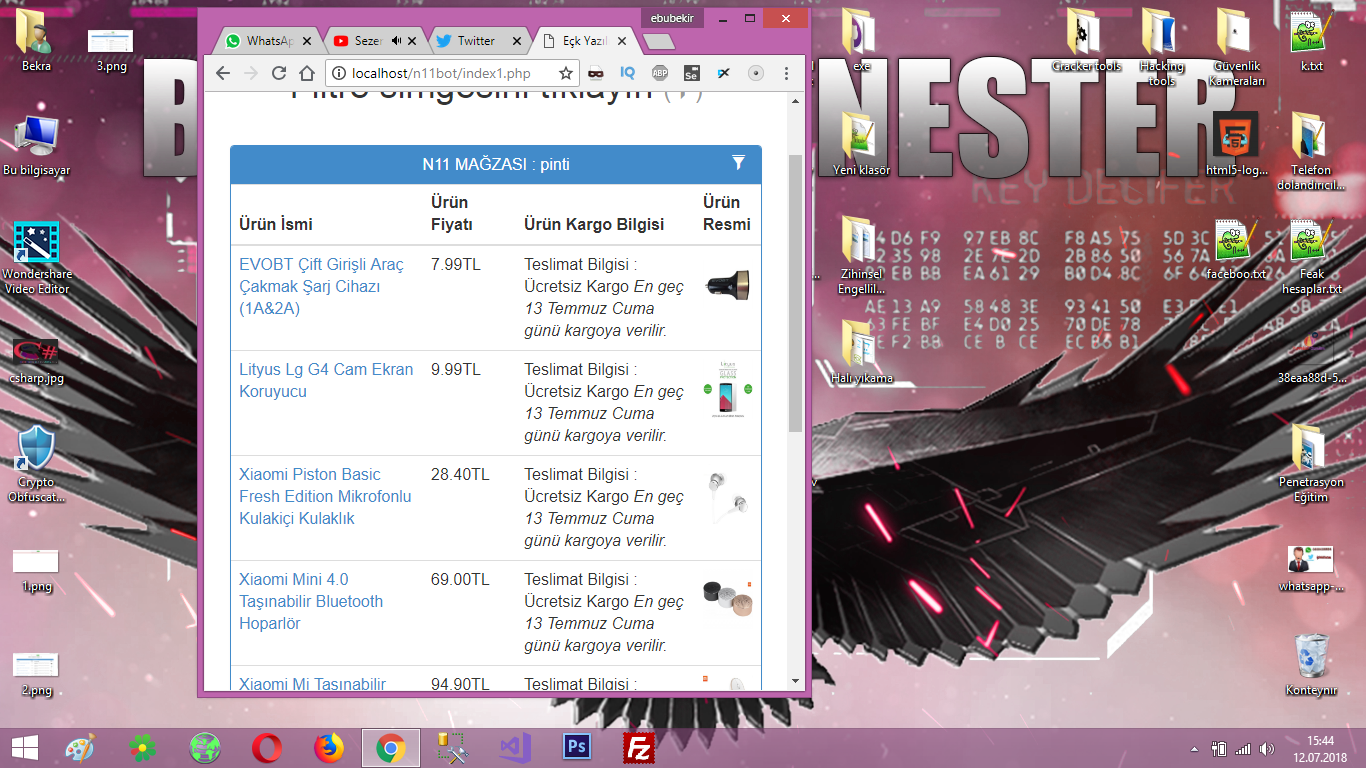The width and height of the screenshot is (1366, 768).
Task: Select the Bu bilgisayar desktop icon
Action: [36, 146]
